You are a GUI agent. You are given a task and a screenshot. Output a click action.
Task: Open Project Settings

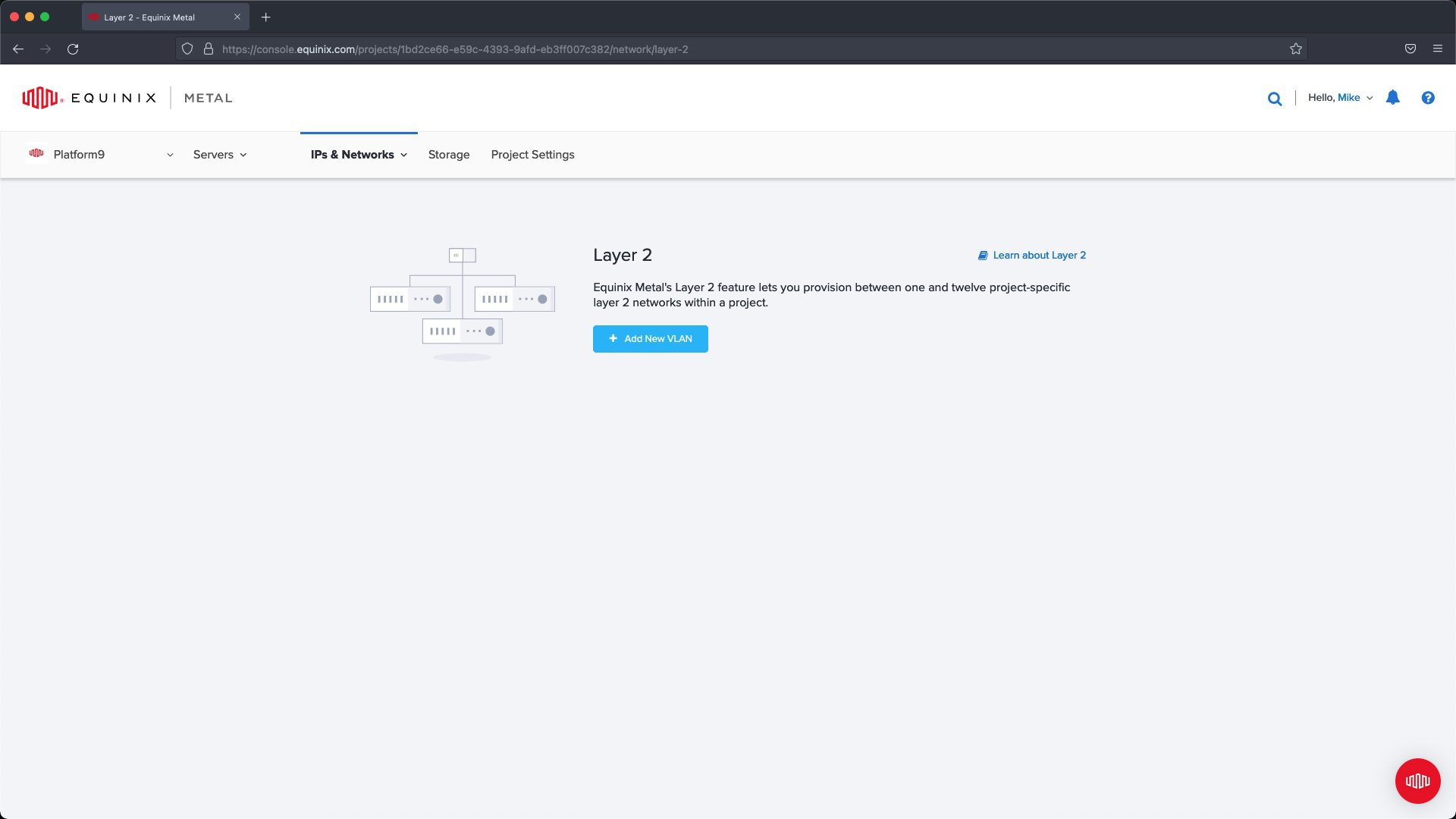click(x=532, y=155)
